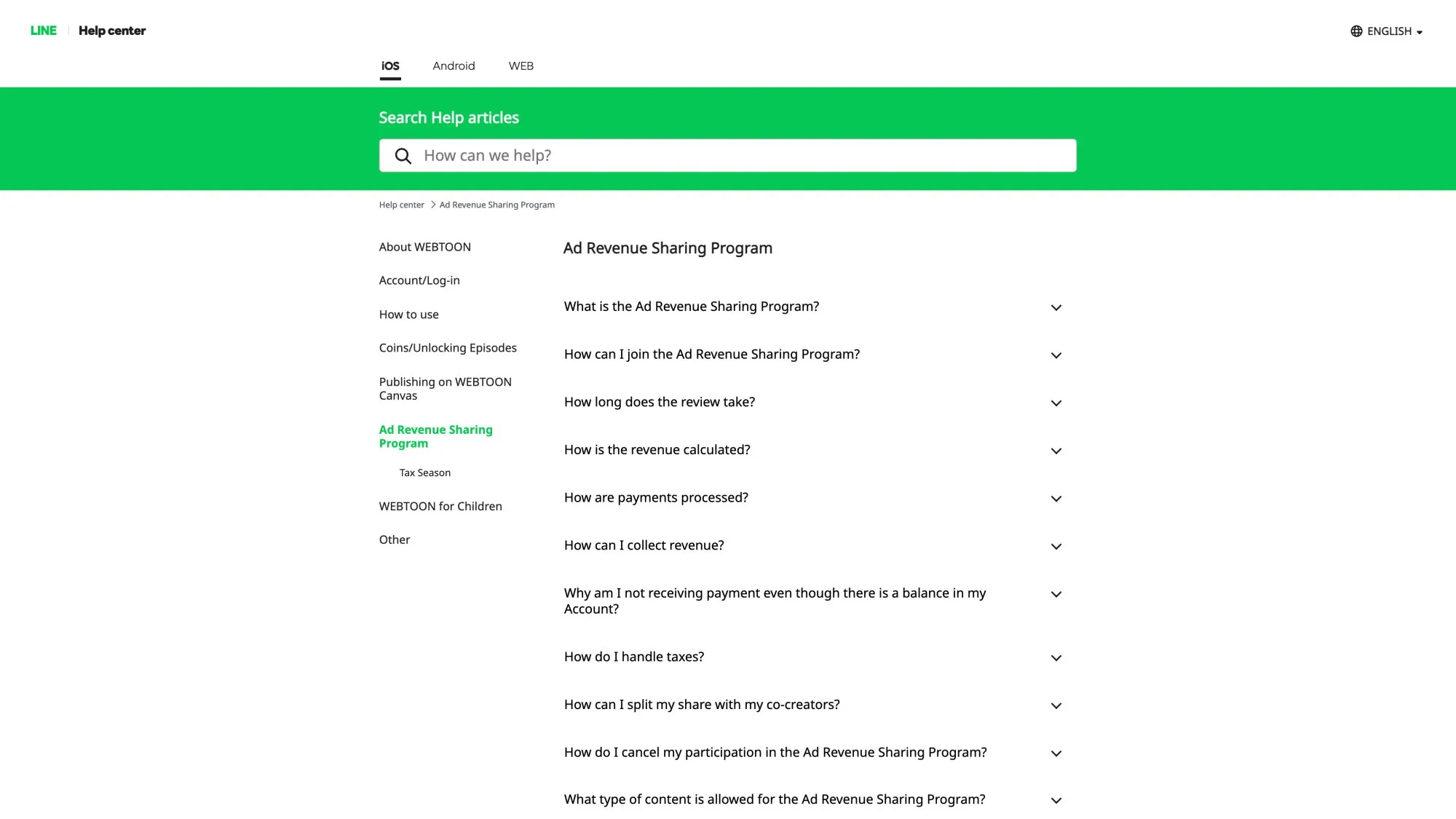Open the About WEBTOON section

click(x=424, y=247)
